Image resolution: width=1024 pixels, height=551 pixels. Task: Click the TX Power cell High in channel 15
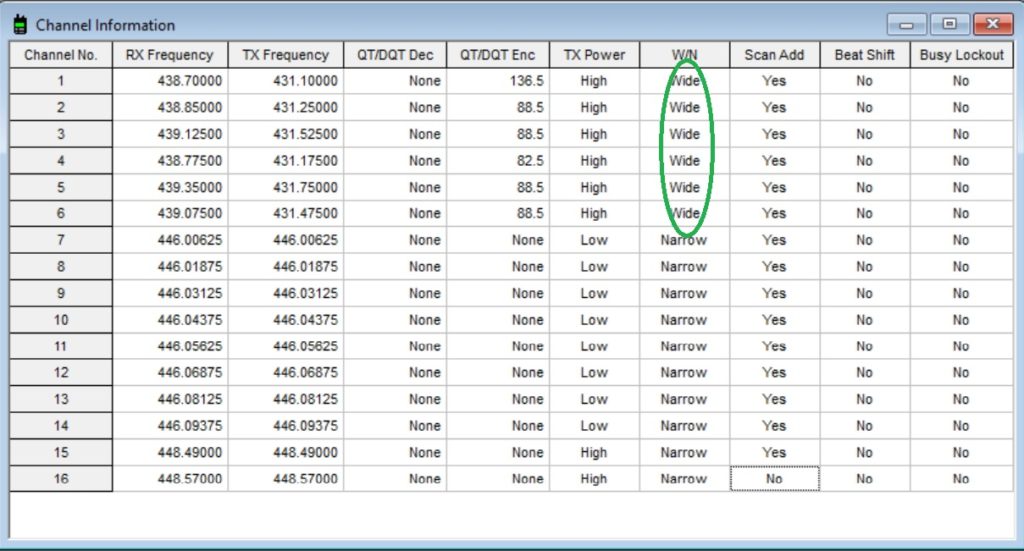(x=594, y=452)
